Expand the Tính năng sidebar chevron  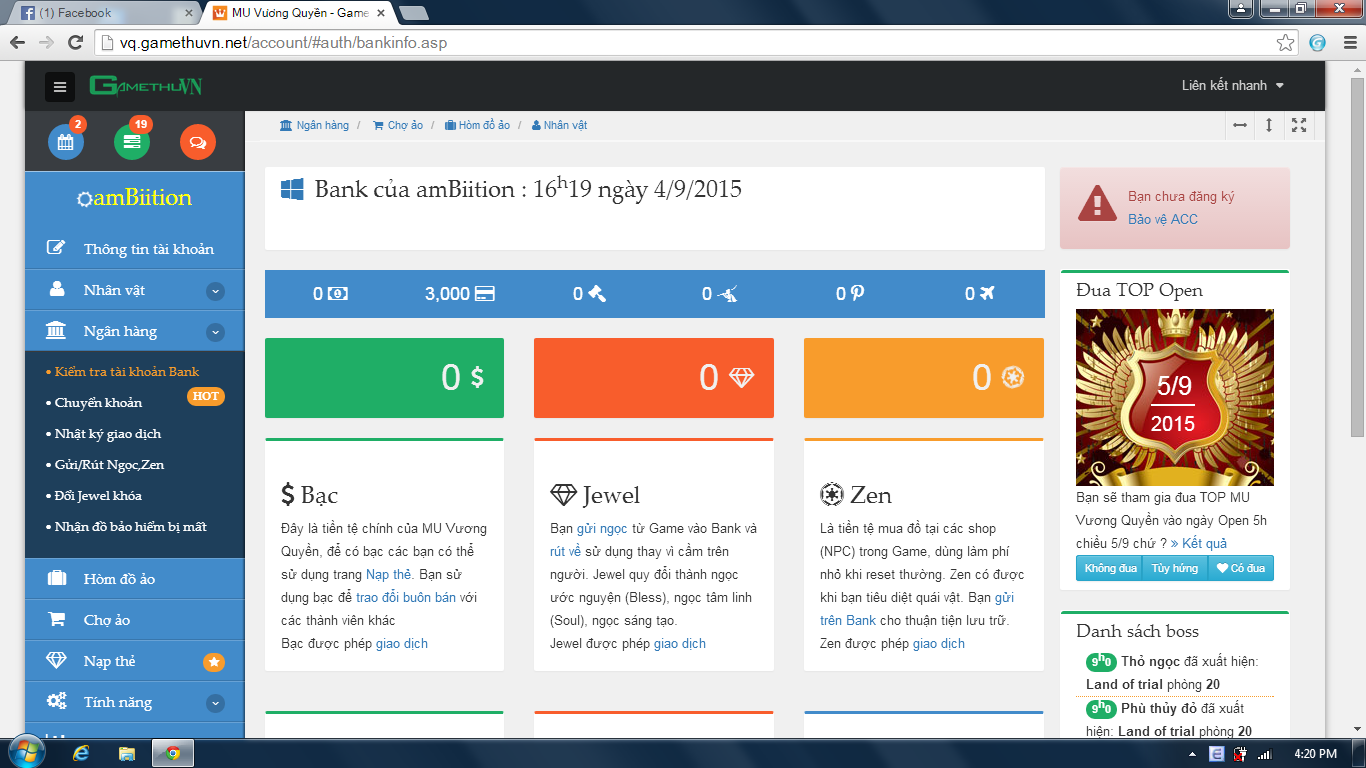tap(215, 703)
